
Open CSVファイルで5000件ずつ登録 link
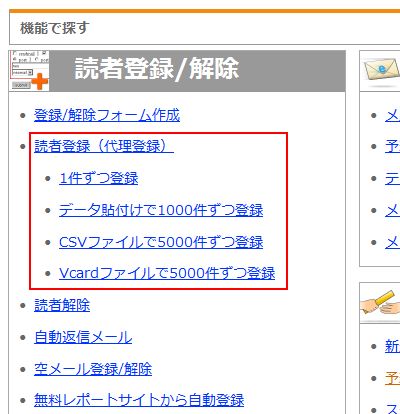[161, 242]
